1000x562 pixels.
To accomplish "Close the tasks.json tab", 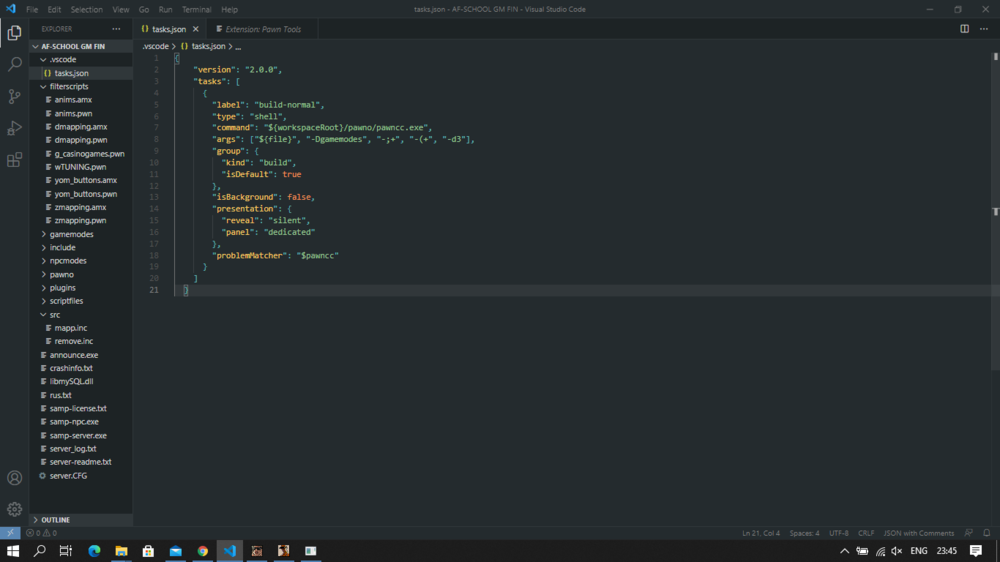I will (x=196, y=29).
